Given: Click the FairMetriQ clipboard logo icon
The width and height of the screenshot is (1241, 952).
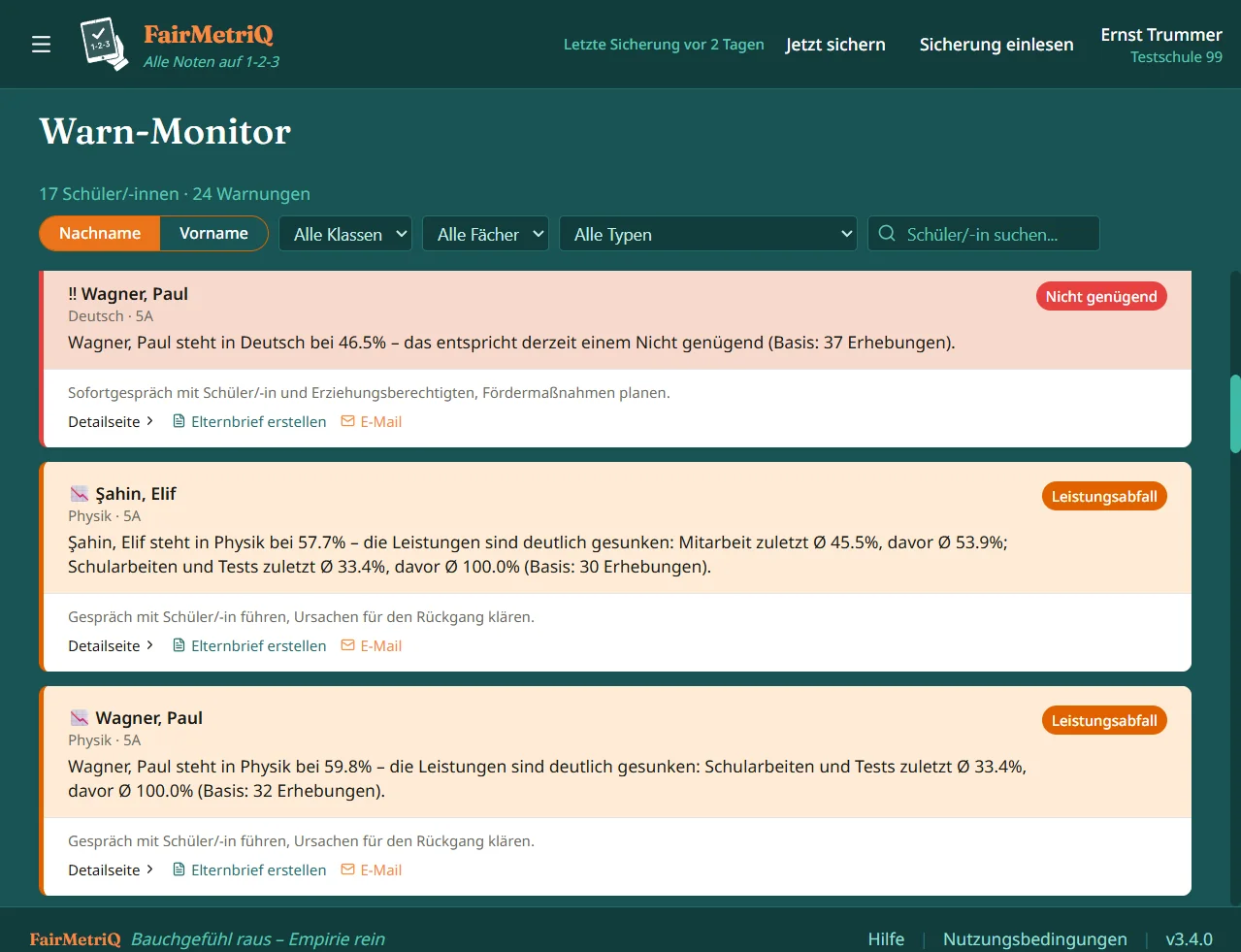Looking at the screenshot, I should [x=104, y=45].
